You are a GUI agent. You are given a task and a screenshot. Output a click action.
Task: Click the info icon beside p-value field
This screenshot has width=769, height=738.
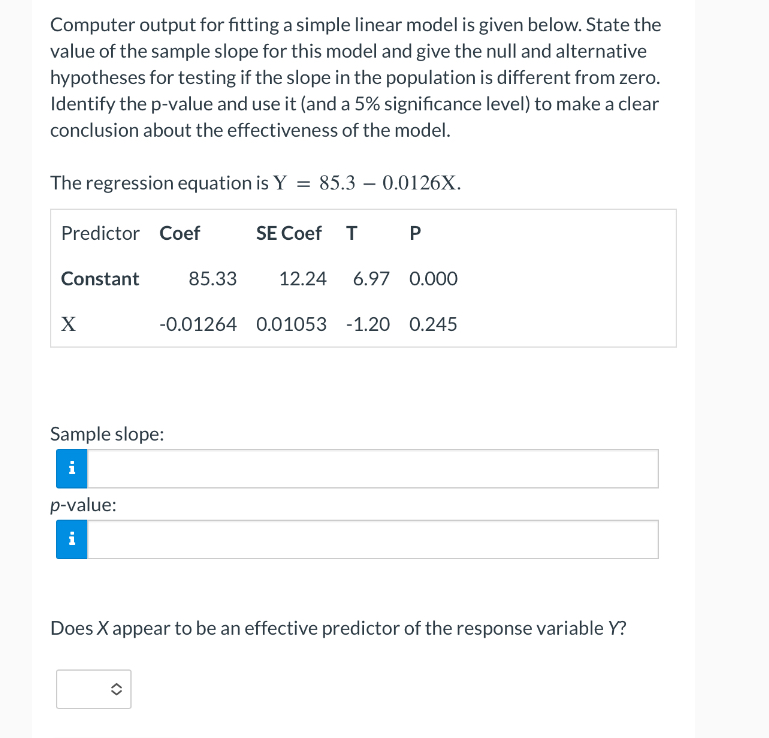pos(72,539)
